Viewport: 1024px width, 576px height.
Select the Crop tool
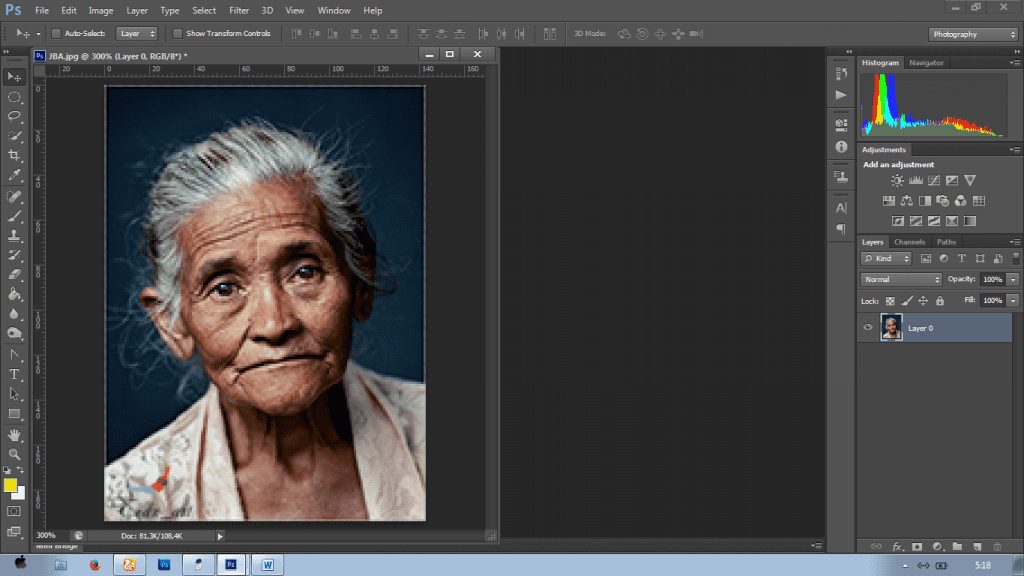(x=15, y=156)
